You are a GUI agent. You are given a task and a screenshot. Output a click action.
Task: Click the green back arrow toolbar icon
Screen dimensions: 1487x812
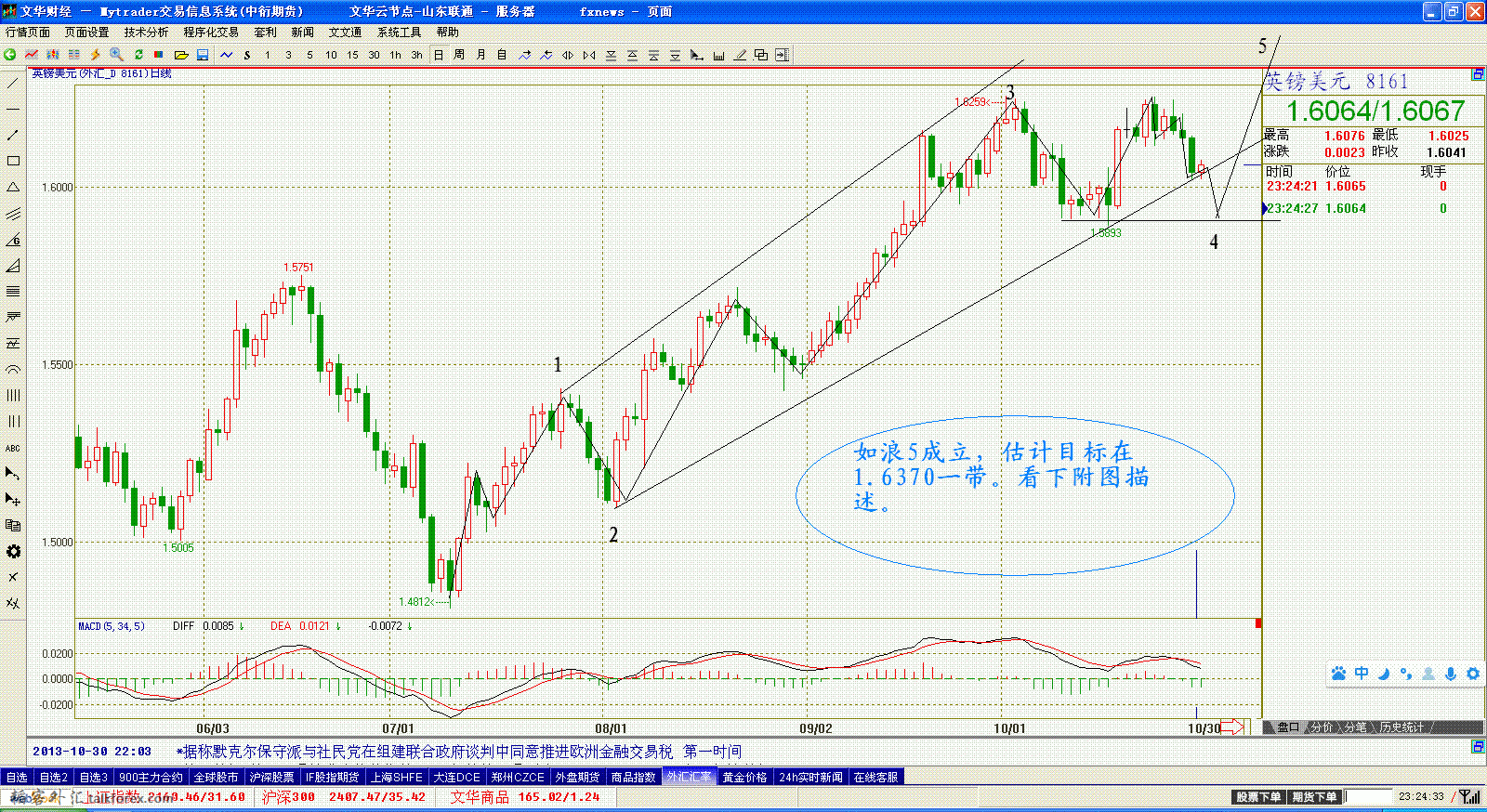click(9, 55)
